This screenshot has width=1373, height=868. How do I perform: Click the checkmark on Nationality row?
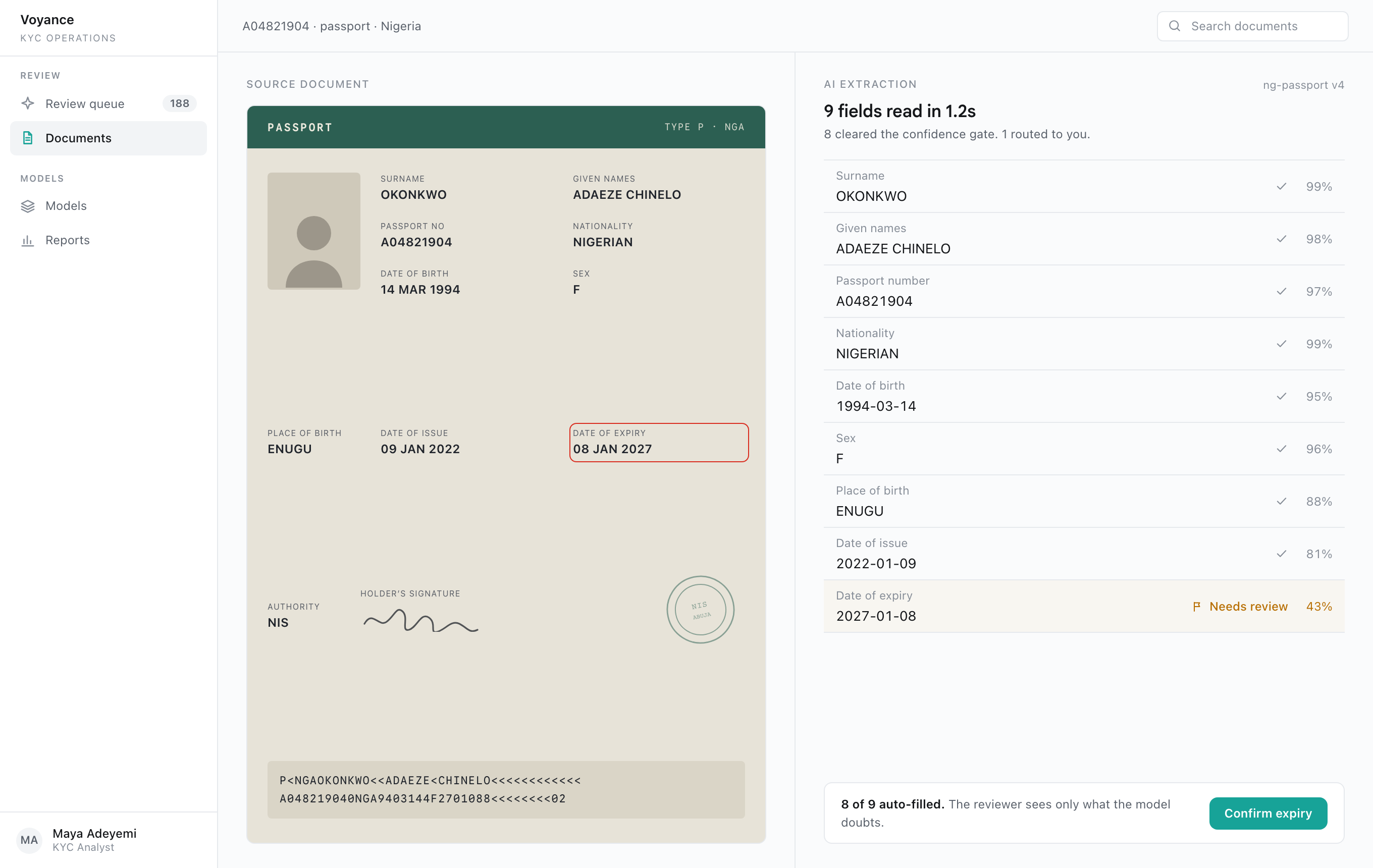pos(1281,344)
